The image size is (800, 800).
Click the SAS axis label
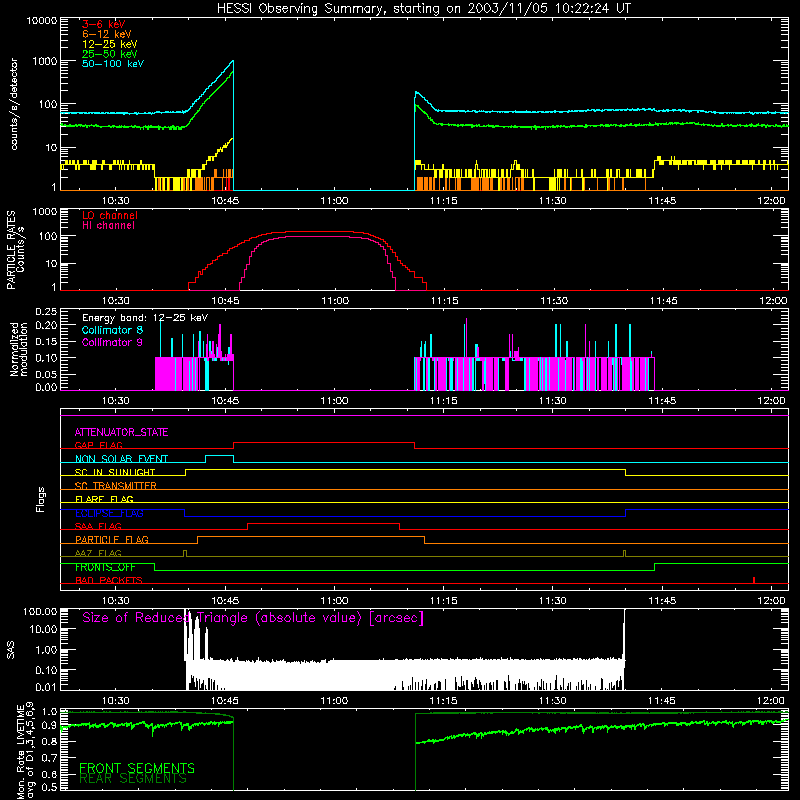pos(11,650)
